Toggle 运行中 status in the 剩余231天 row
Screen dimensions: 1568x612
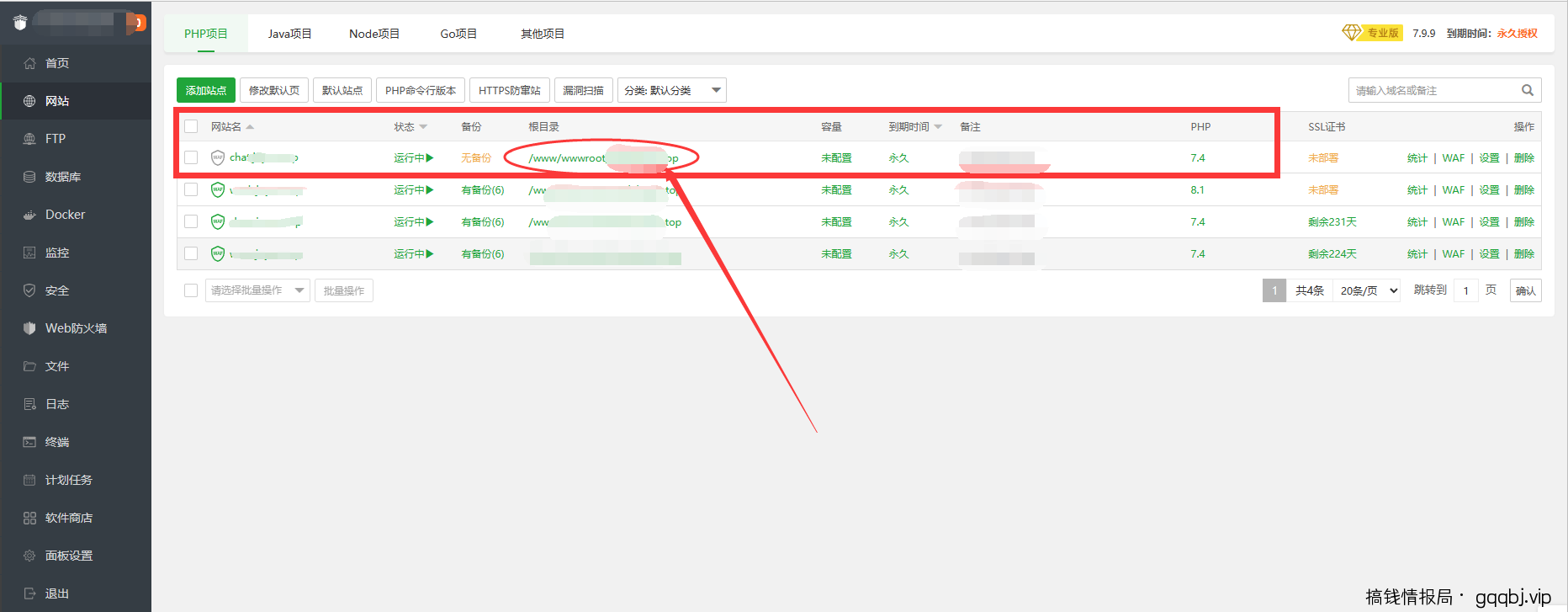[x=414, y=221]
